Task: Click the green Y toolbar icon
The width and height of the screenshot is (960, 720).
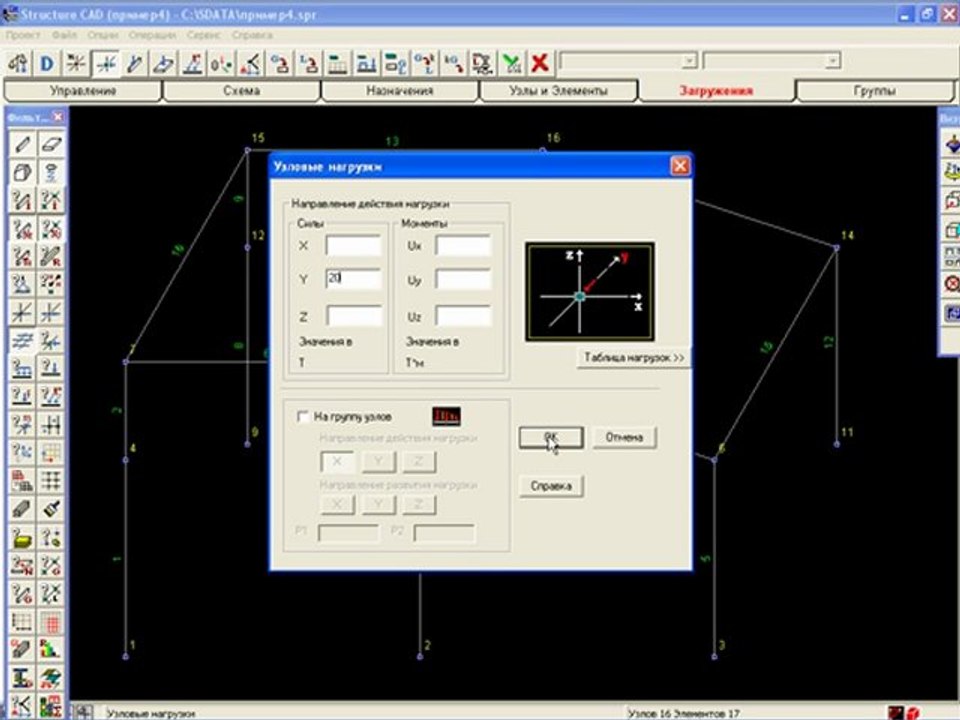Action: pos(512,63)
